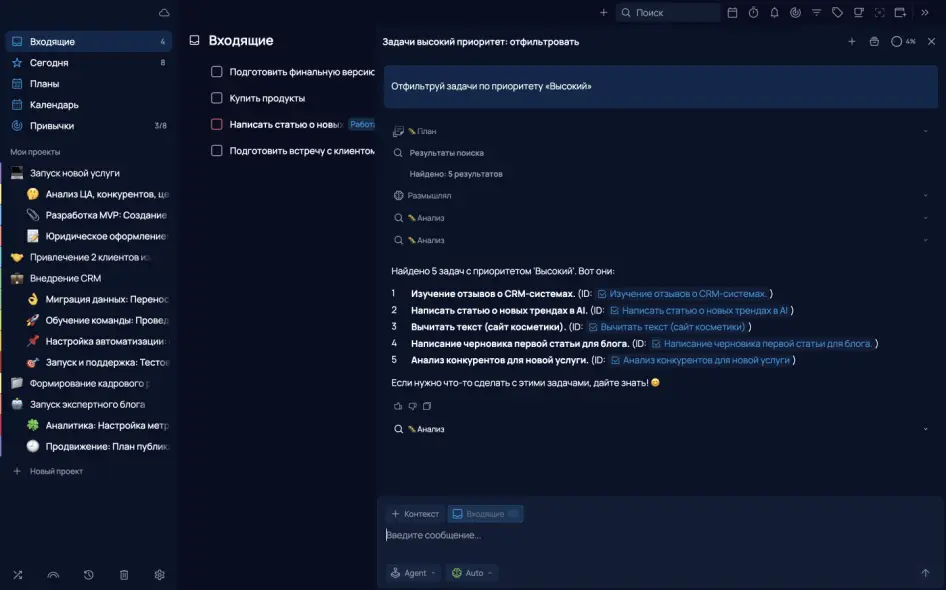Open settings gear in bottom sidebar
Image resolution: width=946 pixels, height=590 pixels.
[x=159, y=575]
